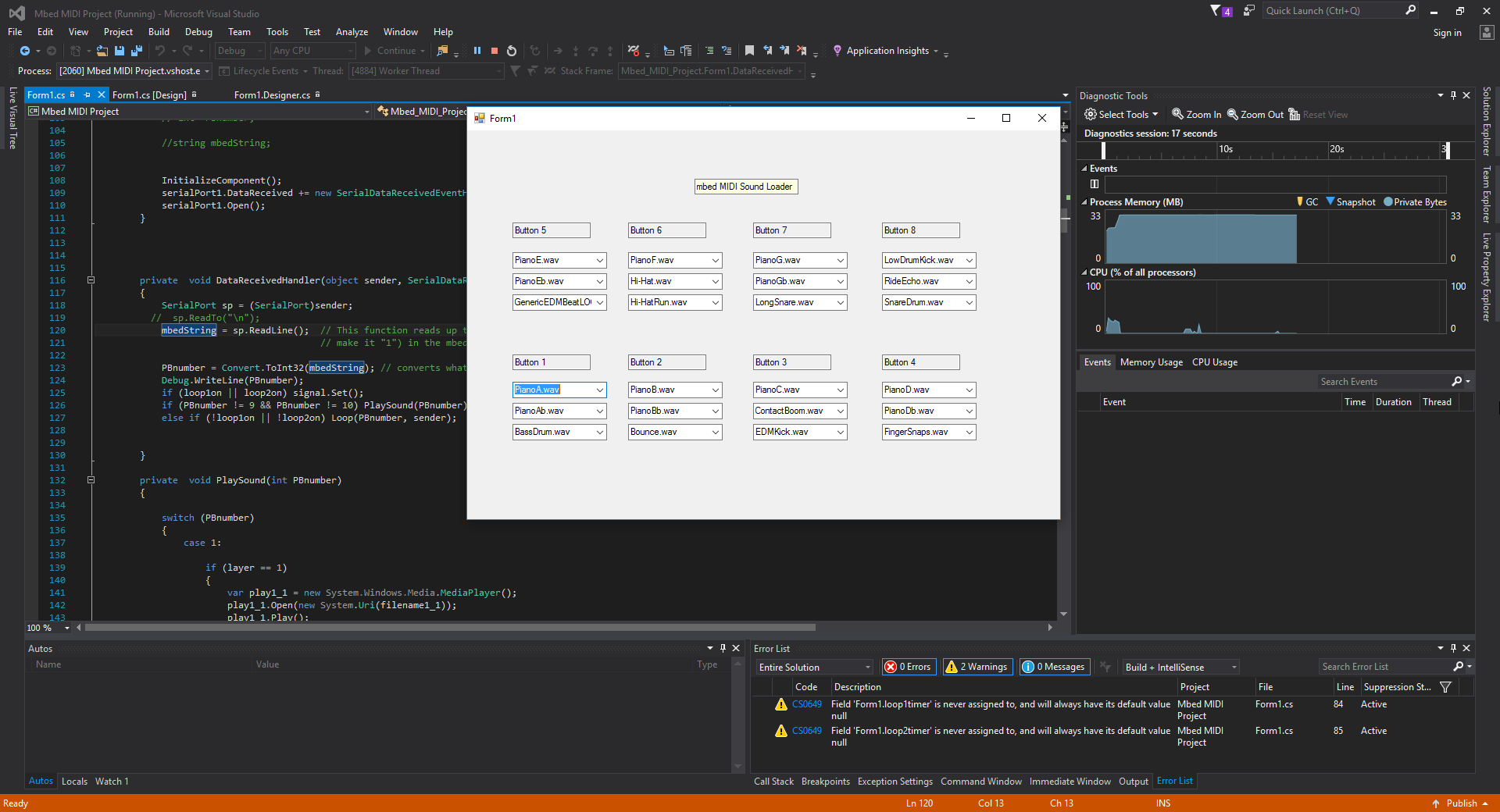Click the Search Events magnifier icon

click(x=1456, y=382)
